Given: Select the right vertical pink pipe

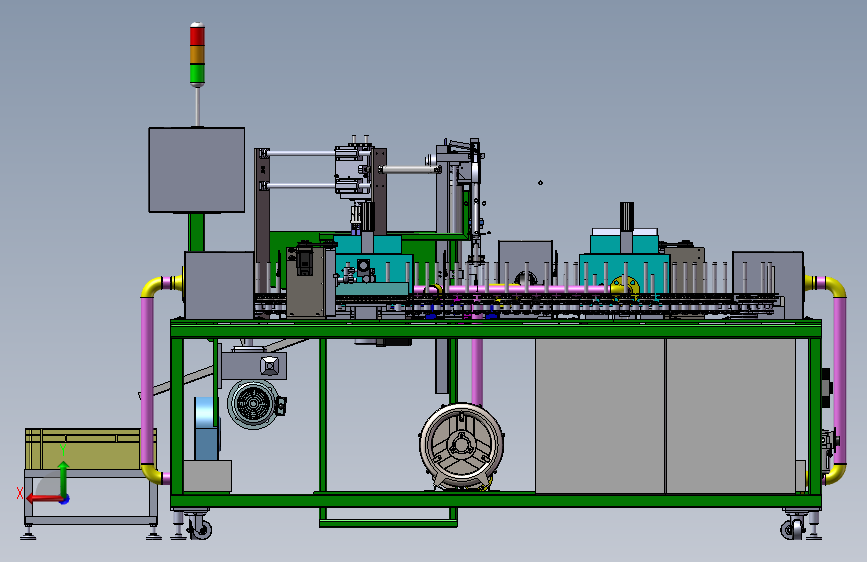Looking at the screenshot, I should [x=839, y=381].
